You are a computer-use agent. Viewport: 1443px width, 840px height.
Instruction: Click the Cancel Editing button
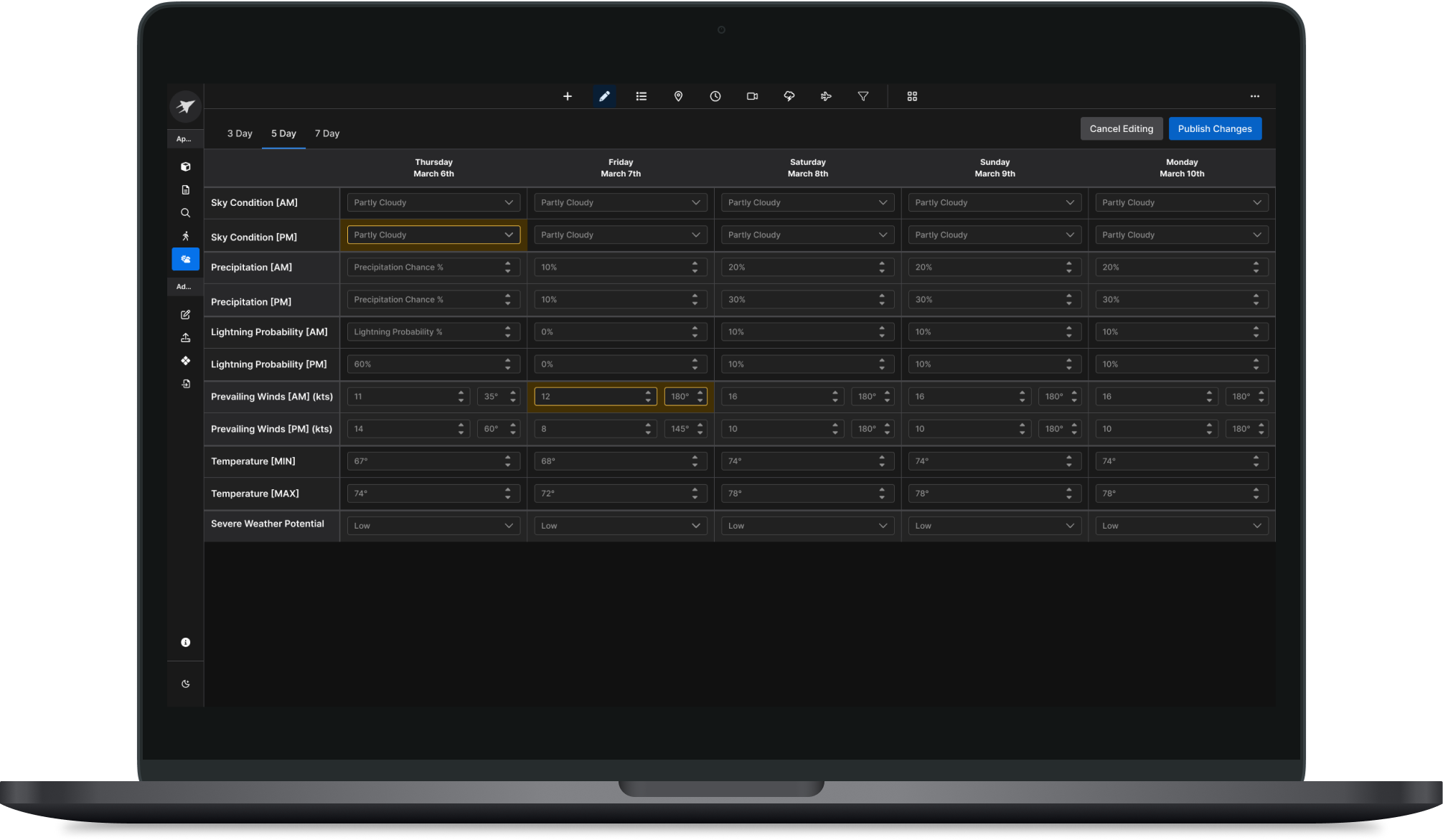pyautogui.click(x=1121, y=129)
